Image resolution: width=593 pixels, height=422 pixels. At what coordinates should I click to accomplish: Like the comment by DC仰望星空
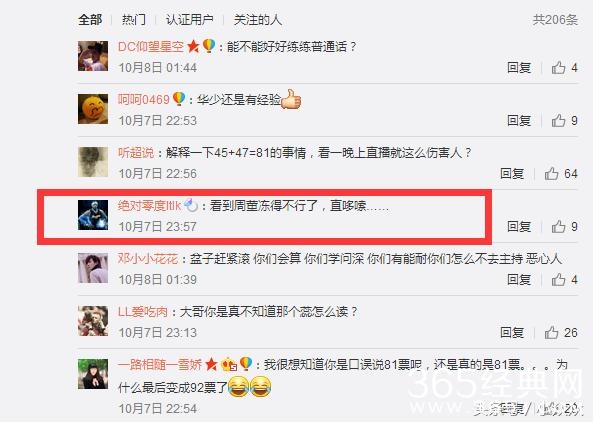click(558, 68)
